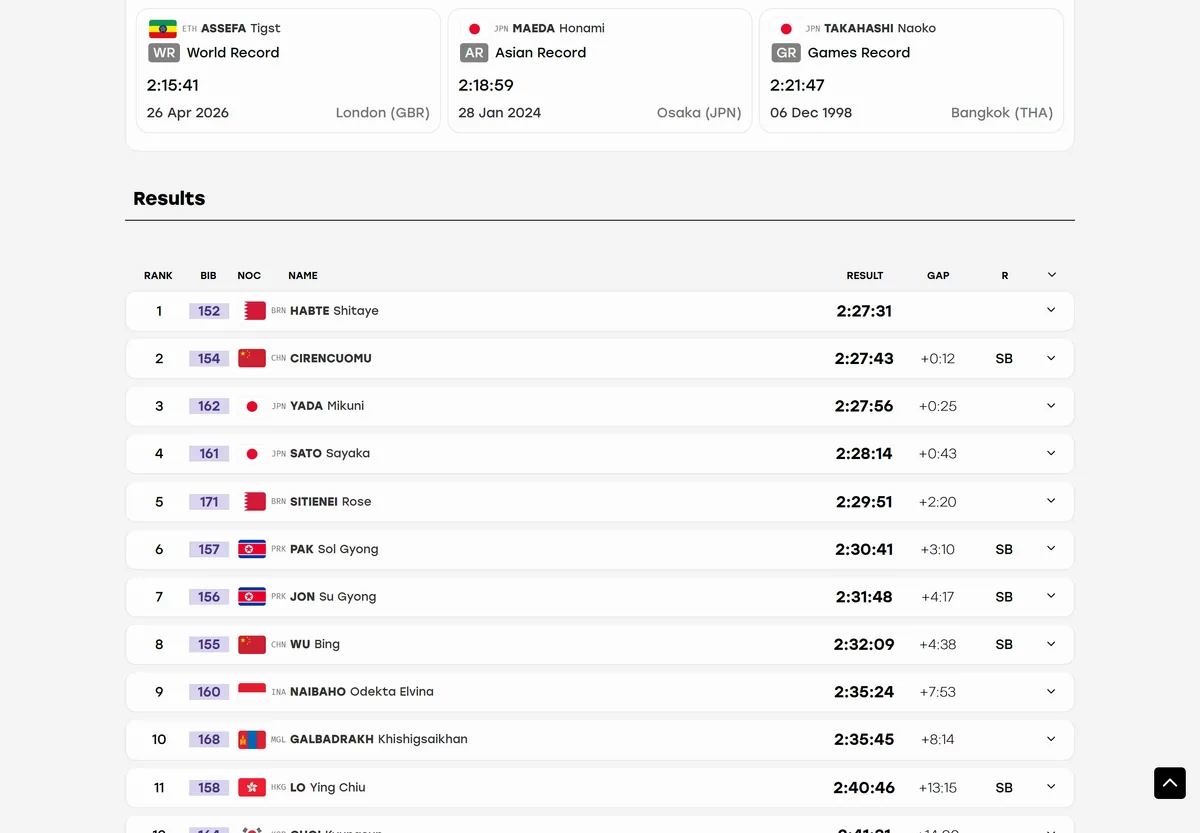Click Bahrain flag next to HABTE Shitaye
The height and width of the screenshot is (833, 1200).
pyautogui.click(x=252, y=311)
